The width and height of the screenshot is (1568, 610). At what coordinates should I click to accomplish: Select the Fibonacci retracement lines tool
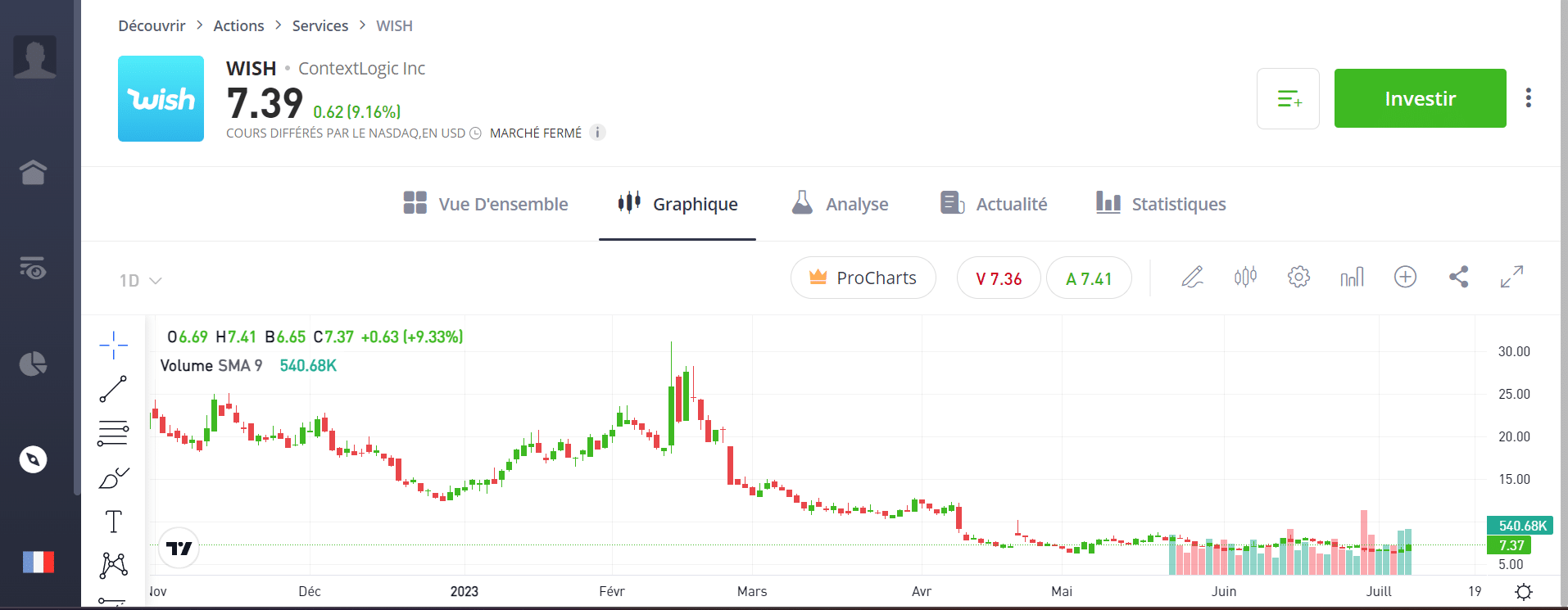(113, 433)
